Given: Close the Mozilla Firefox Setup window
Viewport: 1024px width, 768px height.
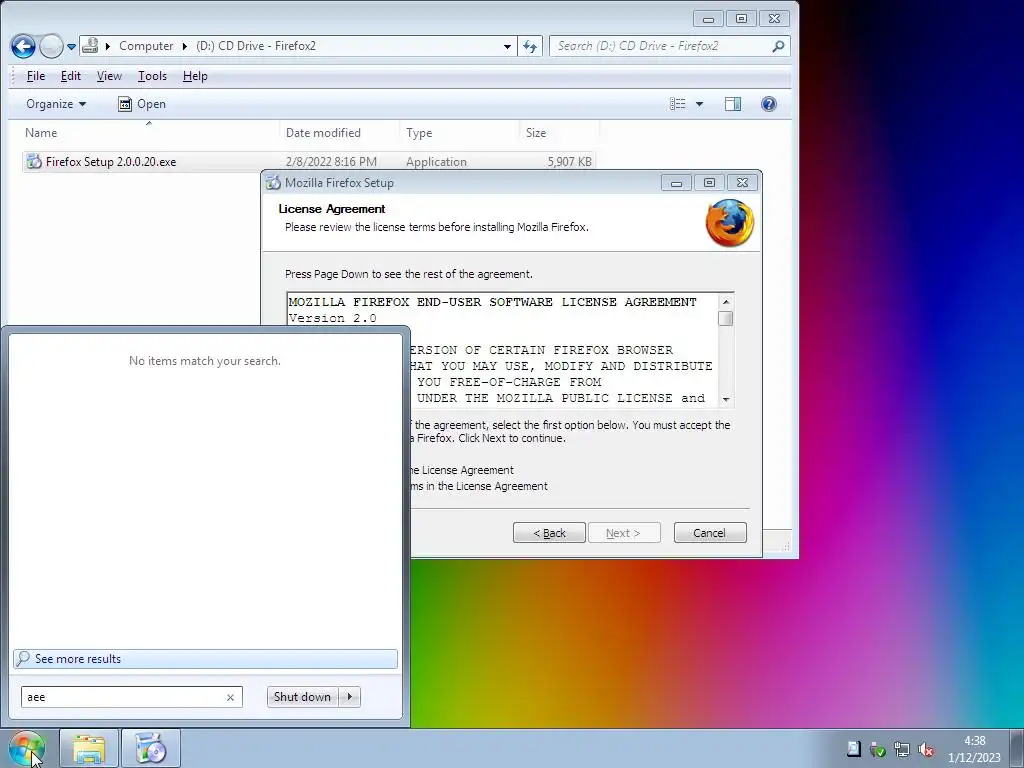Looking at the screenshot, I should (743, 183).
